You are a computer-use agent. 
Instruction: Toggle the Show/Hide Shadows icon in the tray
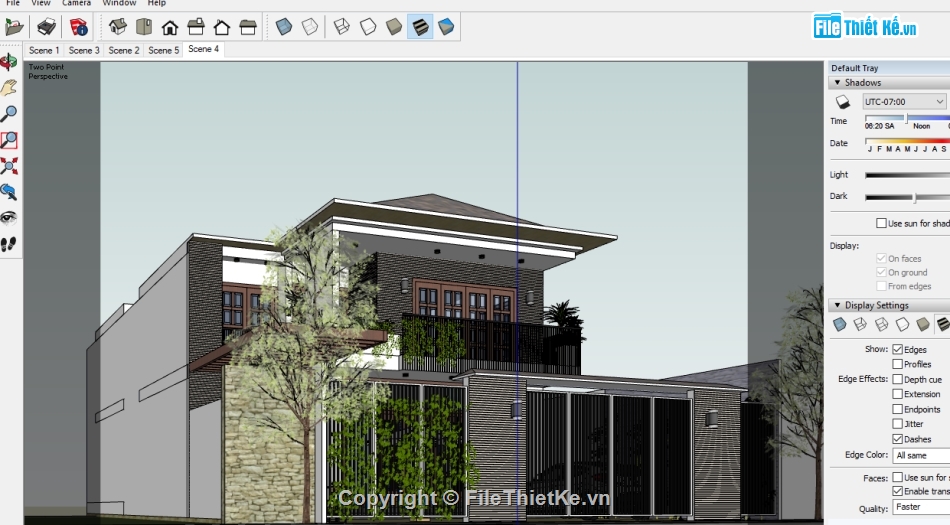point(843,102)
